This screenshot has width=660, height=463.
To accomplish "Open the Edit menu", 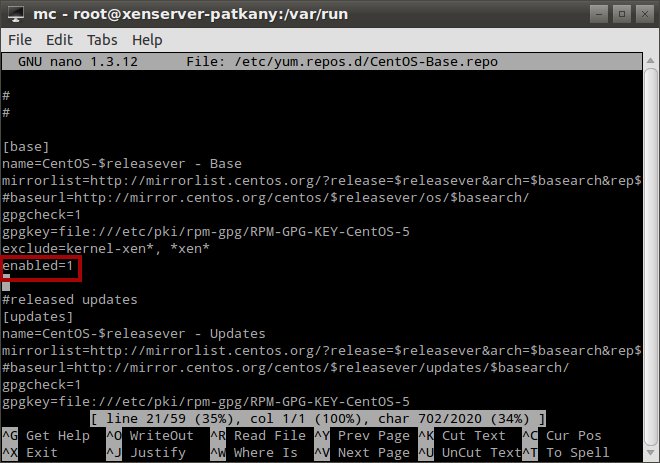I will 59,40.
